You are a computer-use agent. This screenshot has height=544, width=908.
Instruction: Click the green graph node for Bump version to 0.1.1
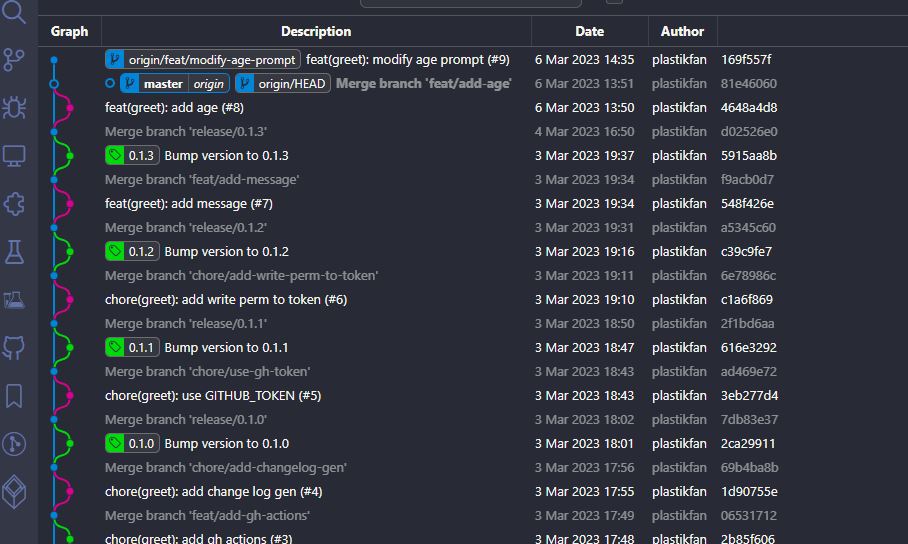tap(70, 348)
